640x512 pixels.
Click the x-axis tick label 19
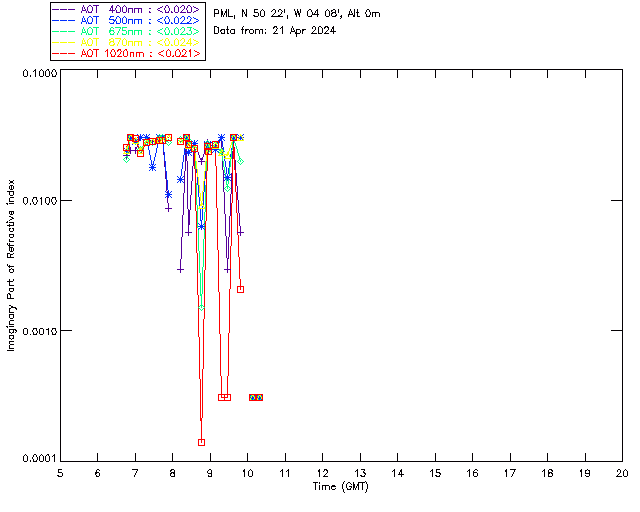pos(585,473)
